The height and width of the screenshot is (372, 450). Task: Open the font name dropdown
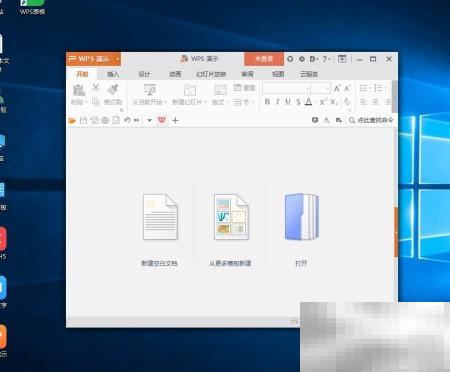[x=307, y=88]
